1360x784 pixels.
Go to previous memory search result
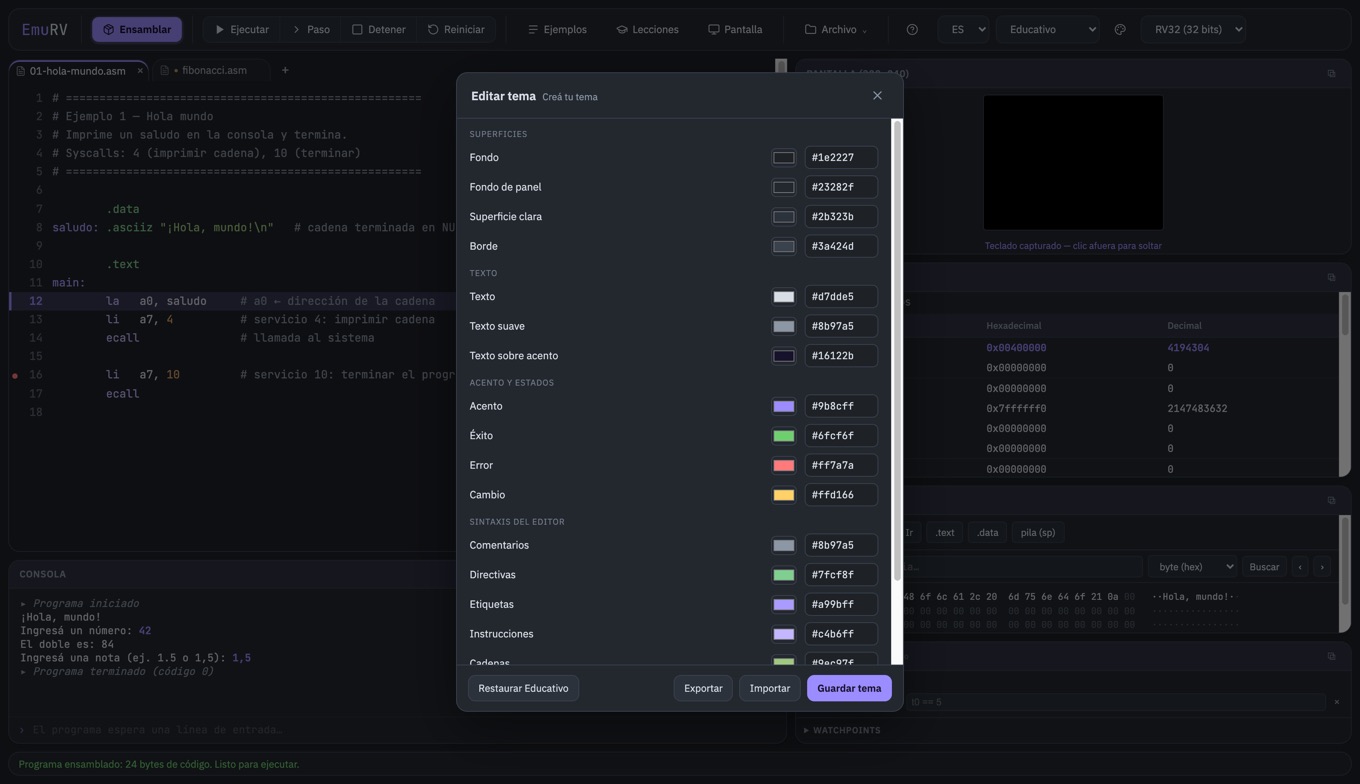tap(1300, 567)
